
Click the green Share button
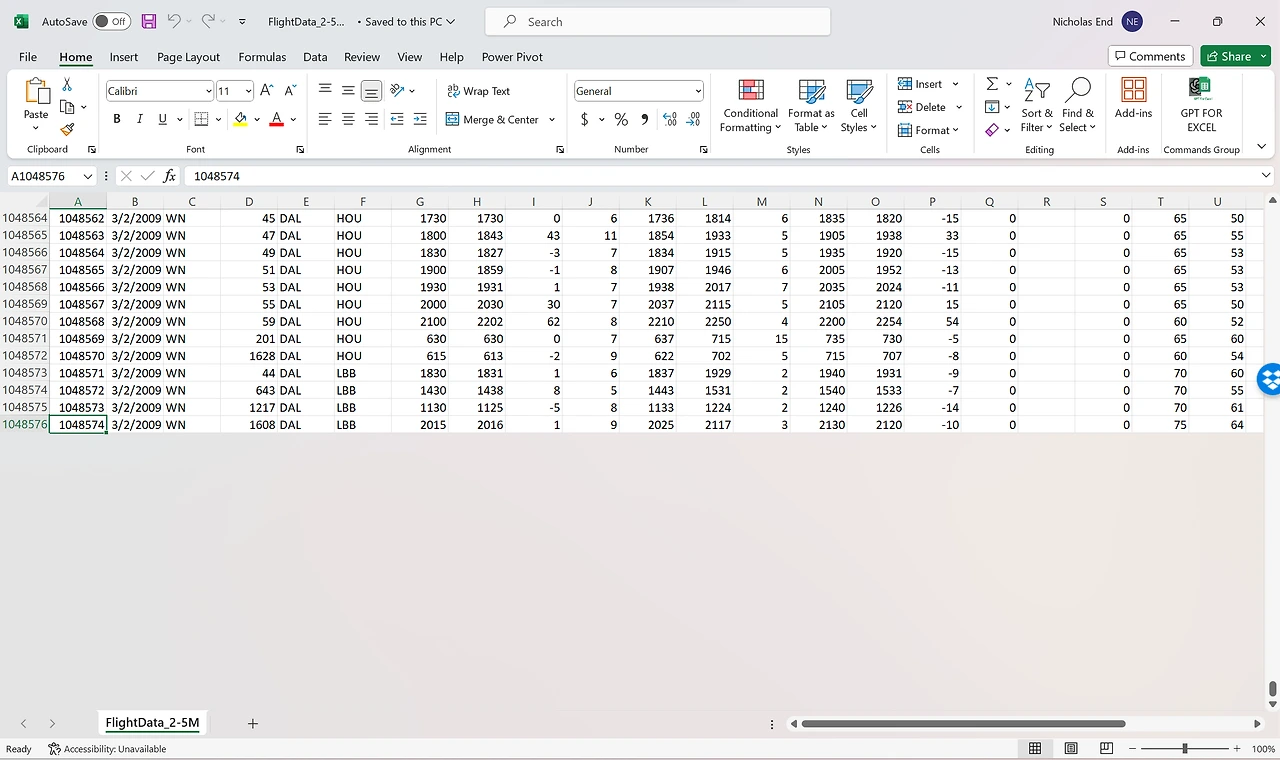tap(1235, 56)
